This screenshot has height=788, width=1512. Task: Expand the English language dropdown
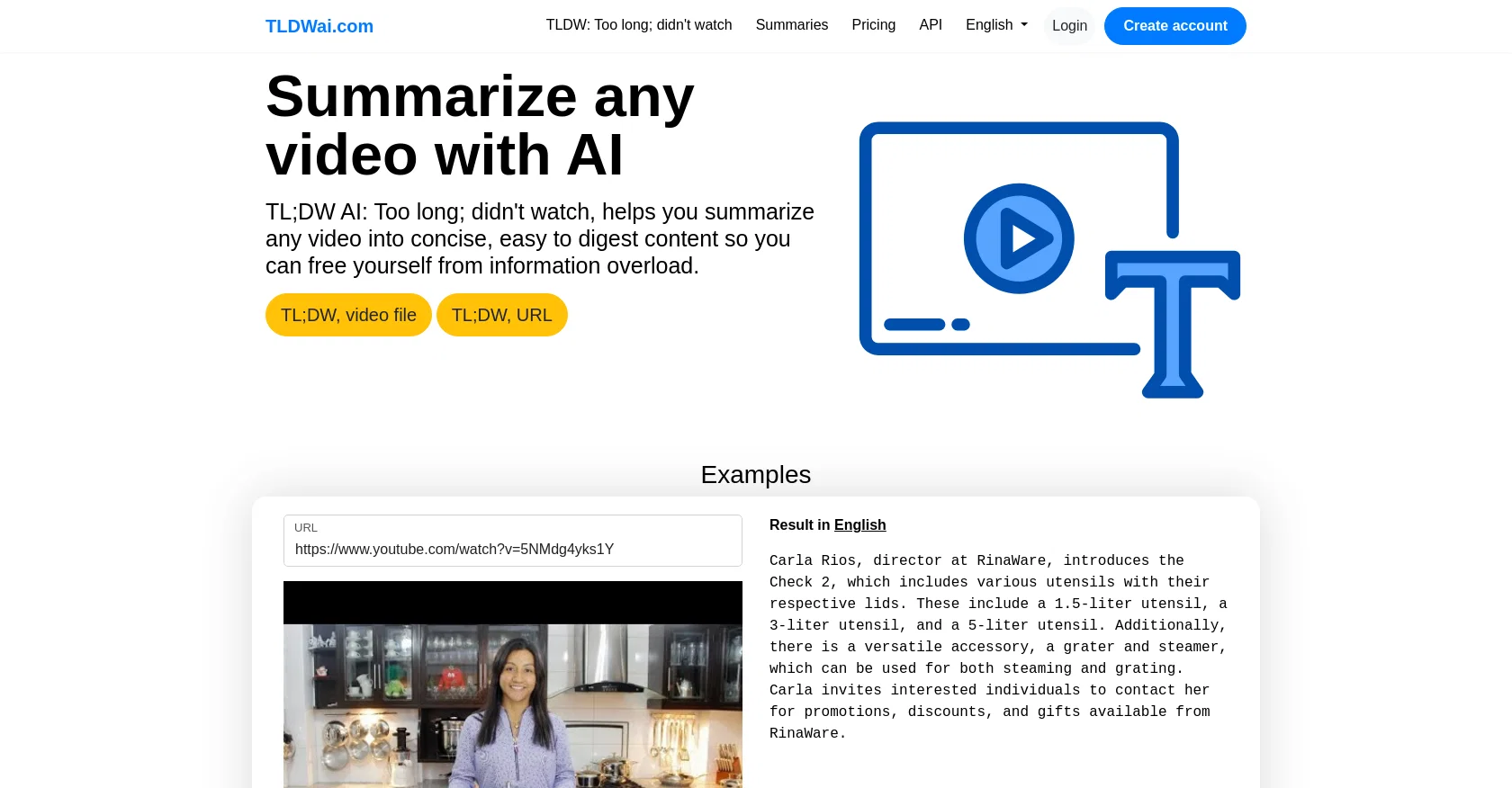click(x=996, y=25)
